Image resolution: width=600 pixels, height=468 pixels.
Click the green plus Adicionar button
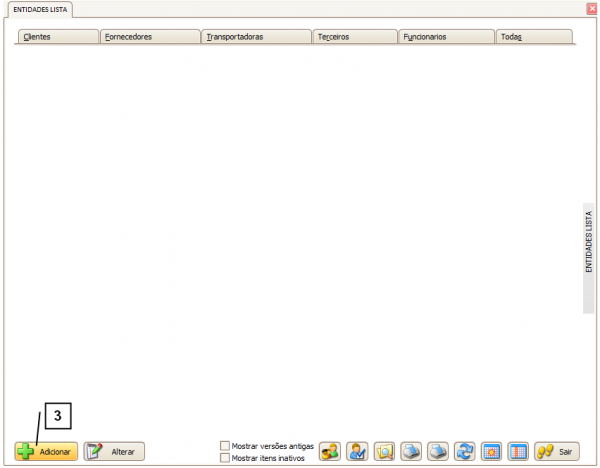46,452
